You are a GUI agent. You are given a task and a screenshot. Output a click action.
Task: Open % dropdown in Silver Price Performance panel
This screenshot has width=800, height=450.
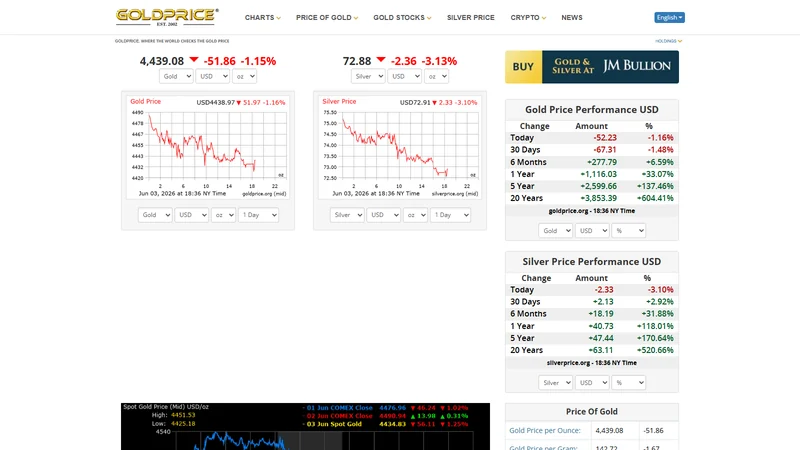click(629, 383)
